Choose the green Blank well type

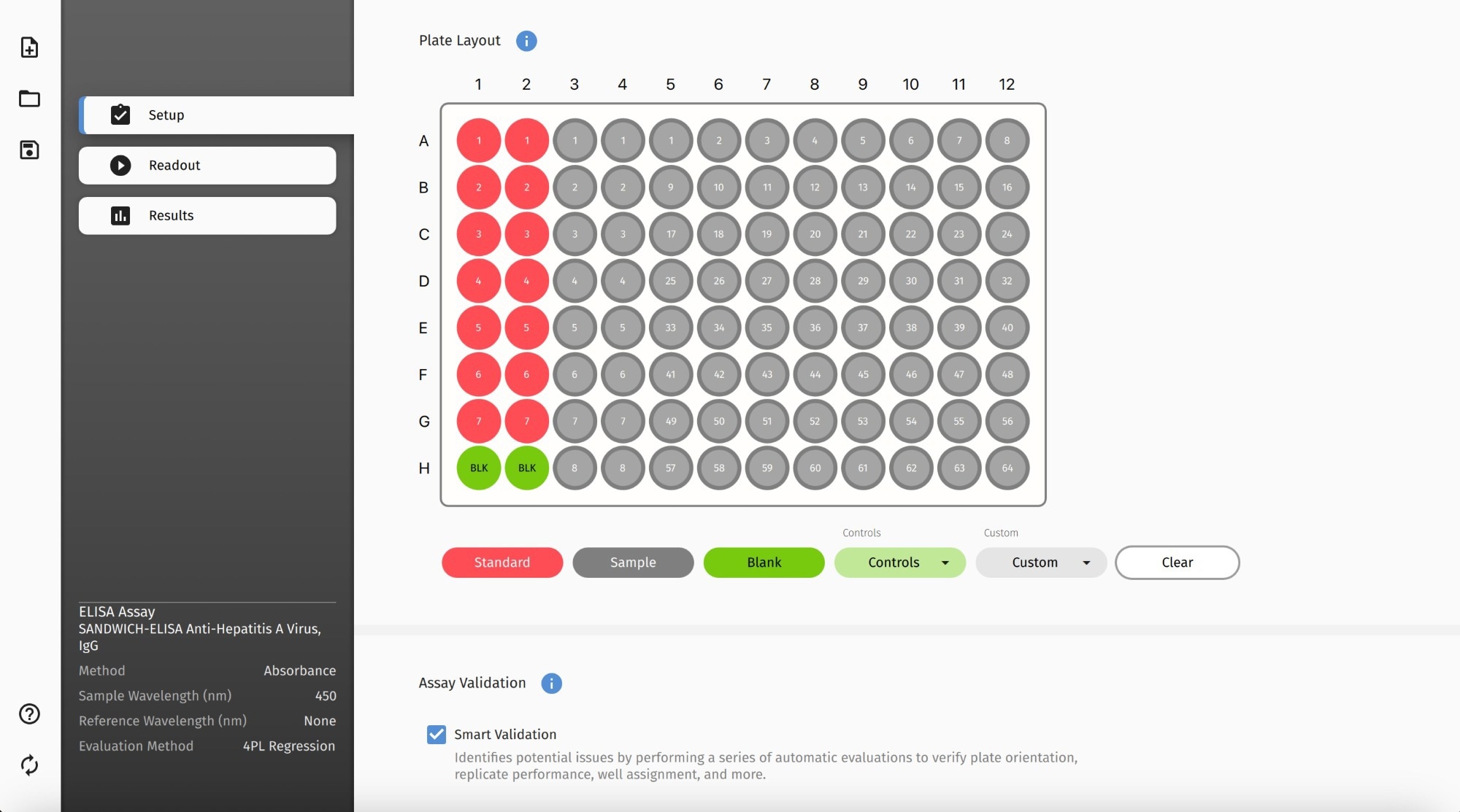764,562
